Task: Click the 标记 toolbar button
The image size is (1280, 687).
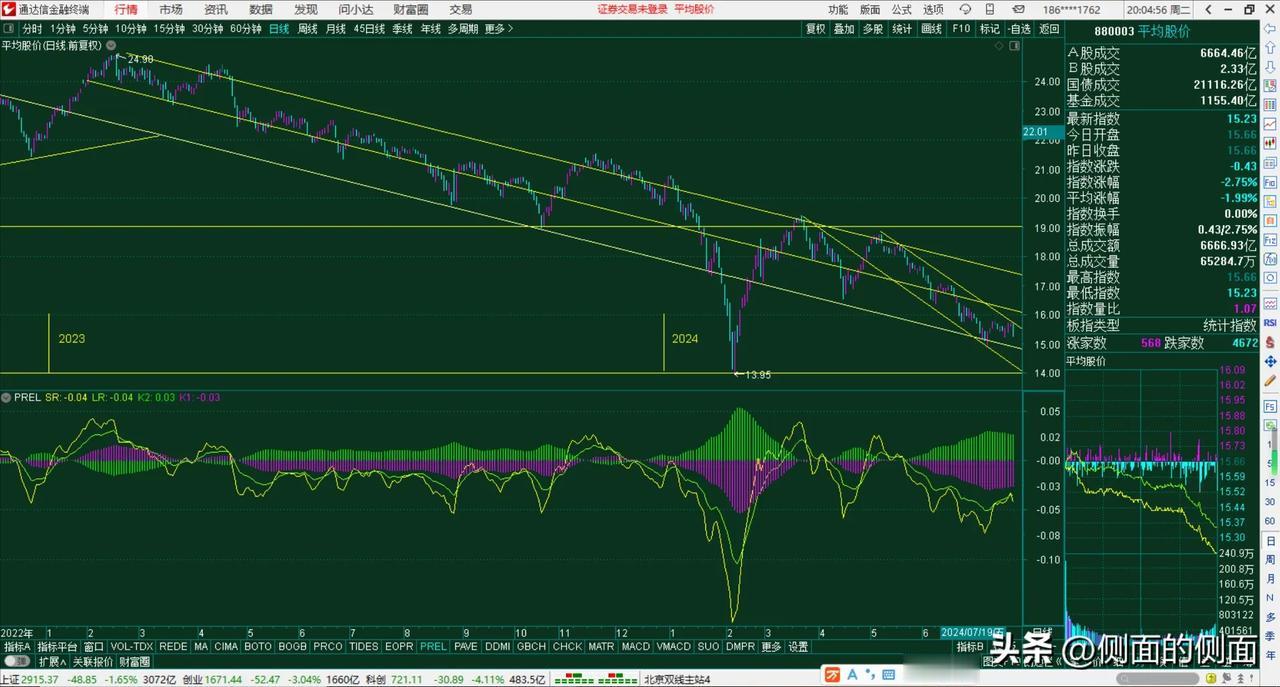Action: point(990,29)
